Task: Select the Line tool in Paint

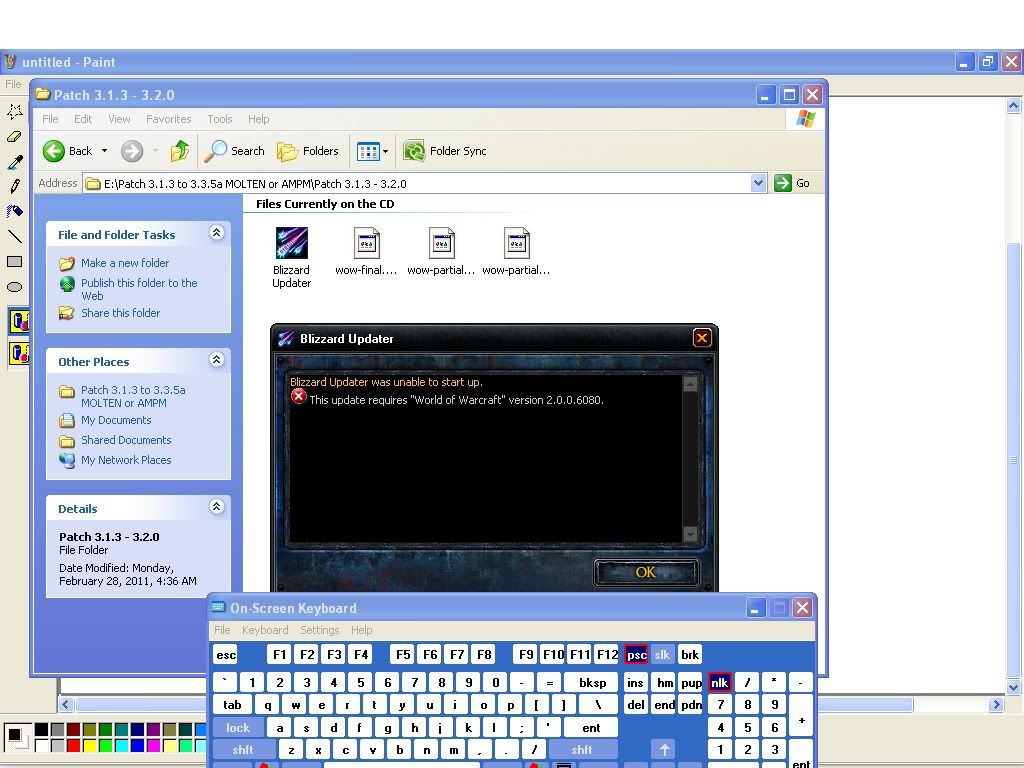Action: (x=14, y=236)
